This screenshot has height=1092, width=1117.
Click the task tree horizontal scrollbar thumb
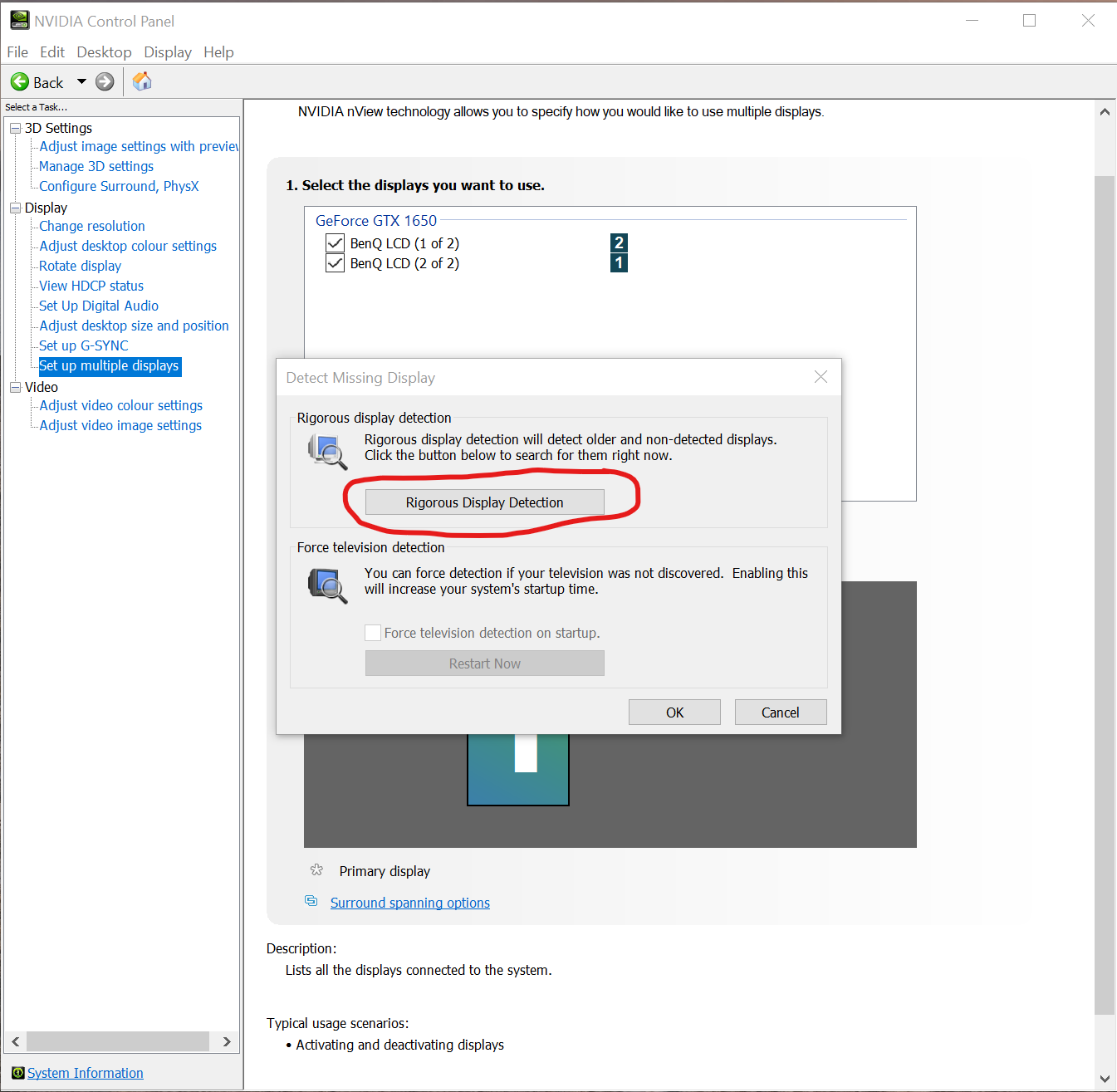pyautogui.click(x=118, y=1041)
